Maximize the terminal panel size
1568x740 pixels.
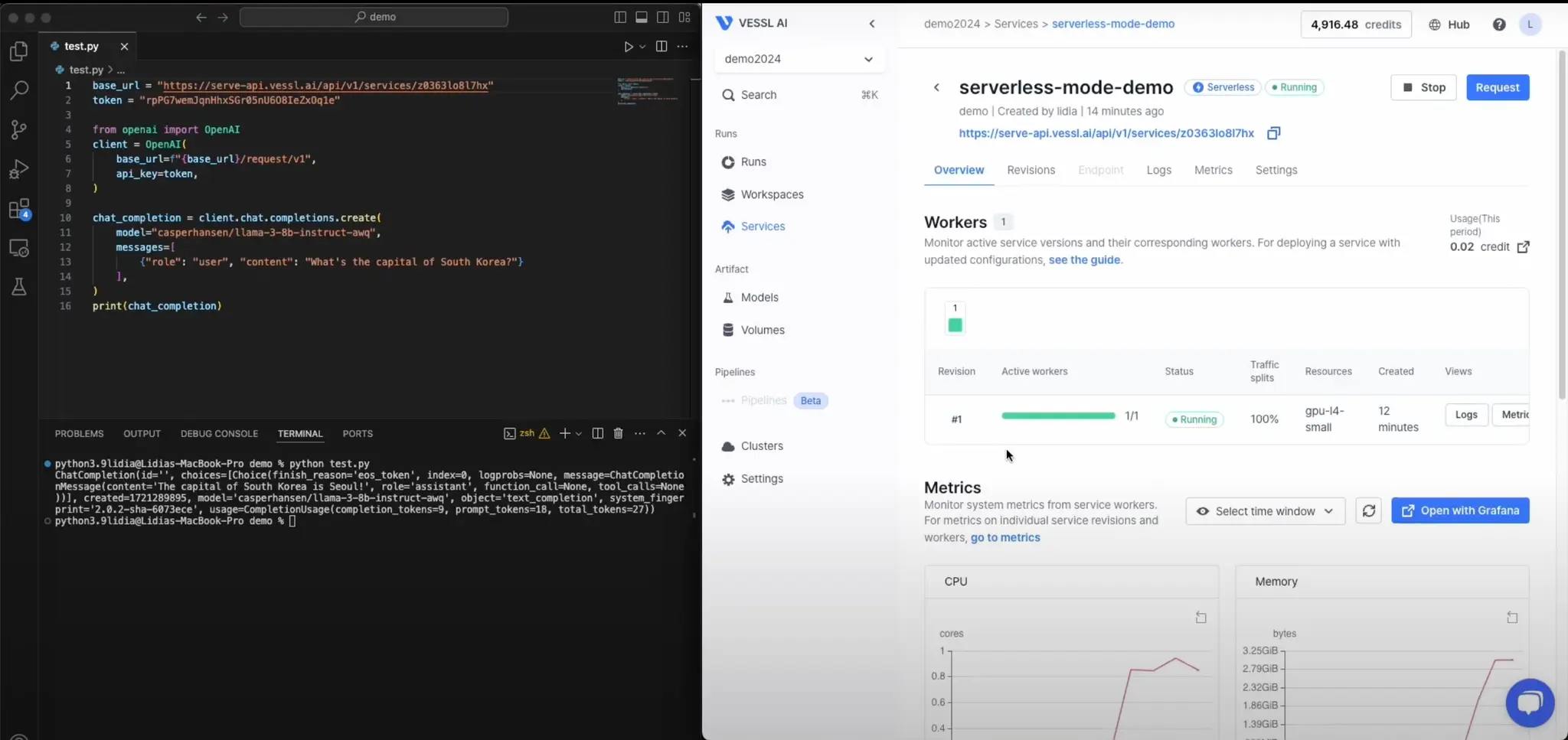661,433
